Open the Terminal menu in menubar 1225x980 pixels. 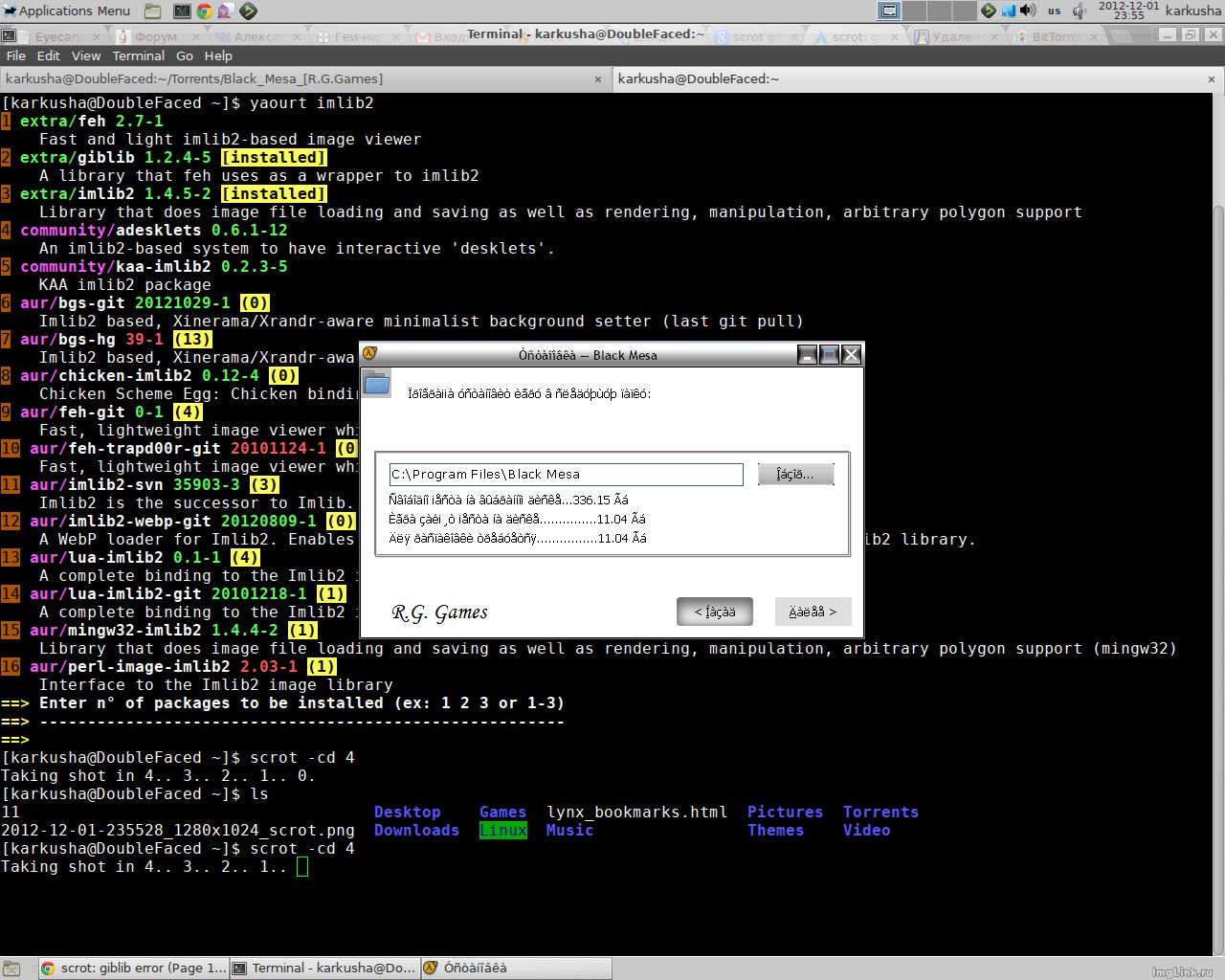pyautogui.click(x=139, y=56)
